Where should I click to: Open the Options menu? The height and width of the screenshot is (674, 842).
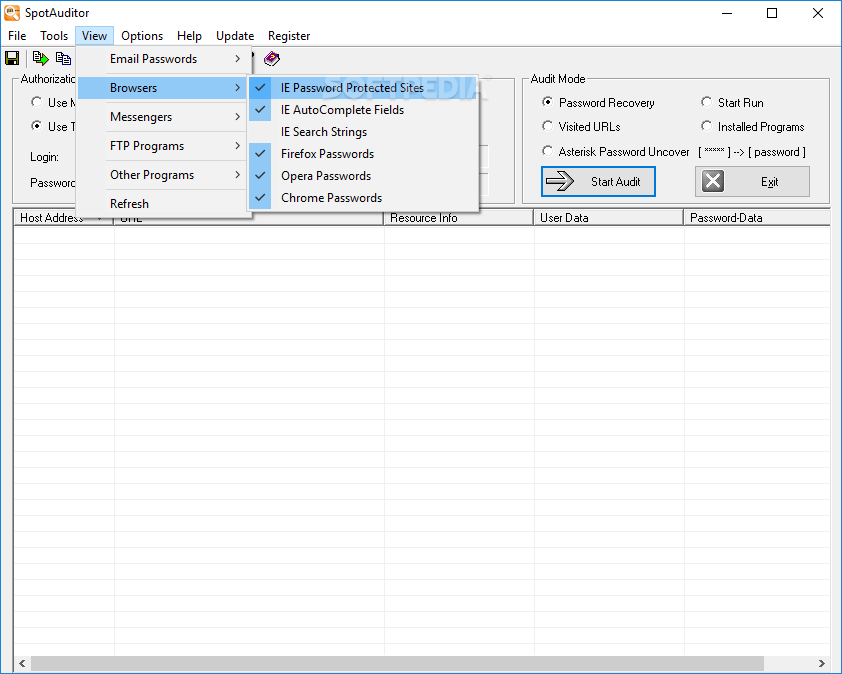[142, 36]
